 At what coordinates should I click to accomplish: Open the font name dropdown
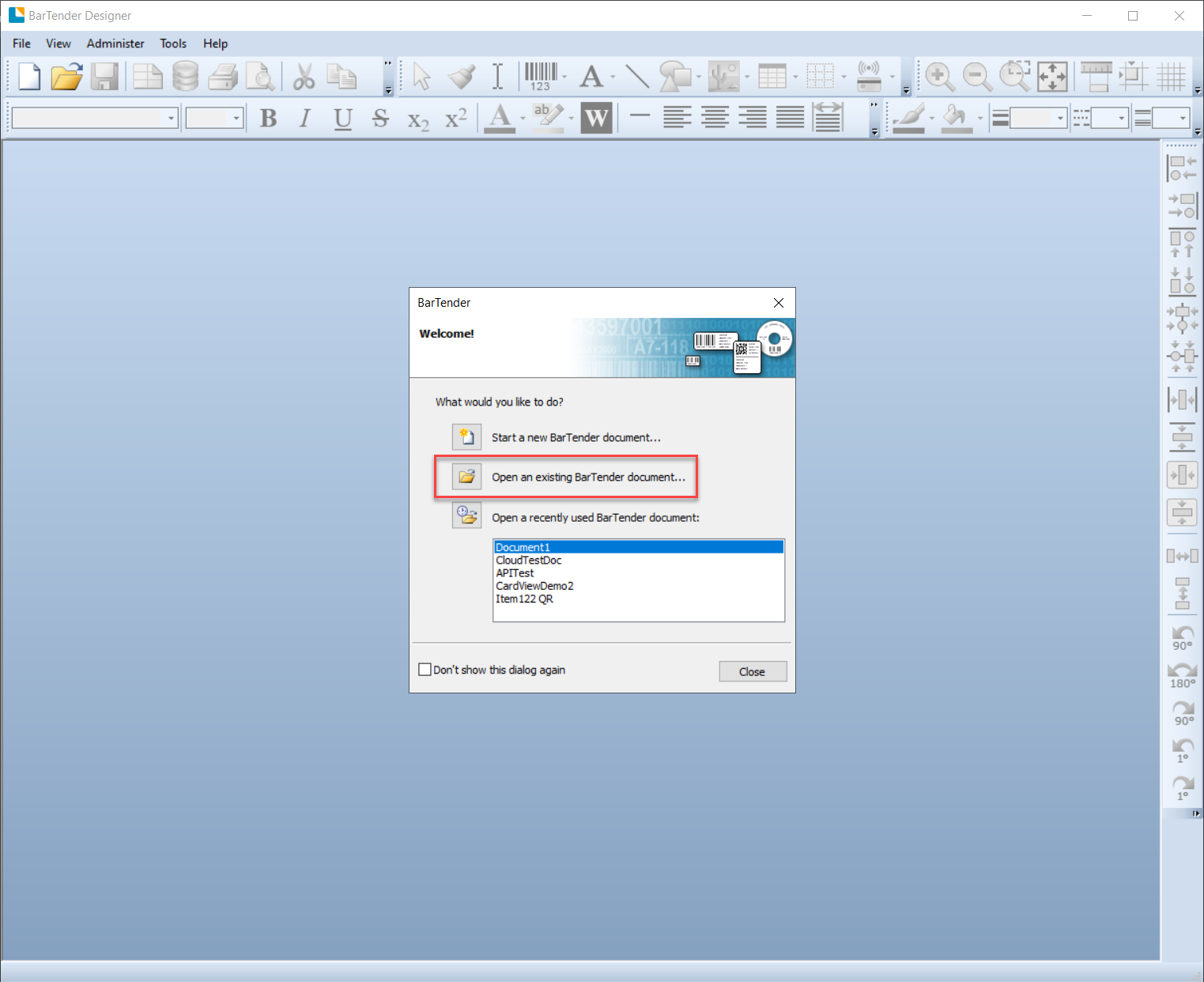[x=171, y=119]
